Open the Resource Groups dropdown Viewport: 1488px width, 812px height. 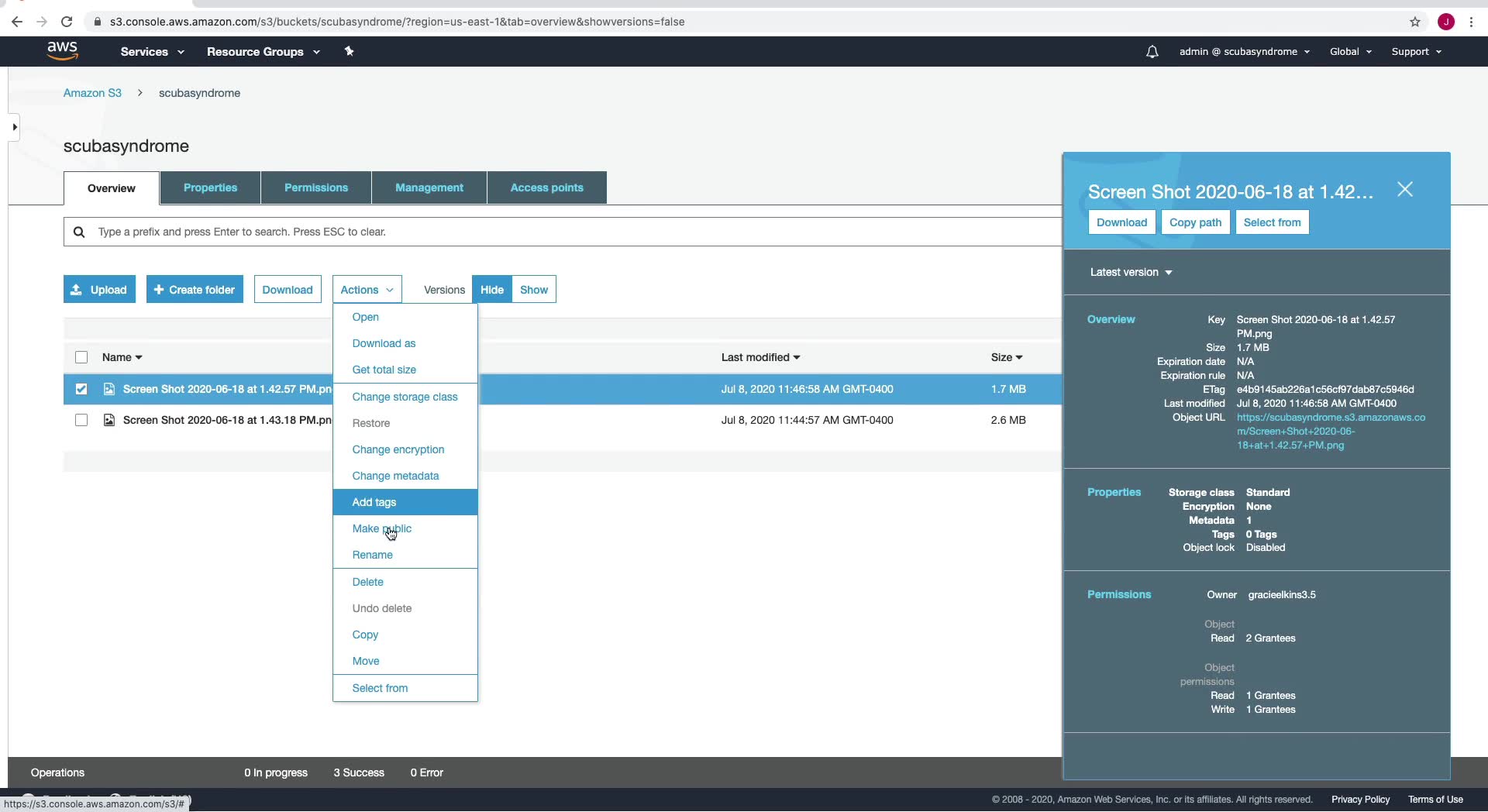pos(263,52)
